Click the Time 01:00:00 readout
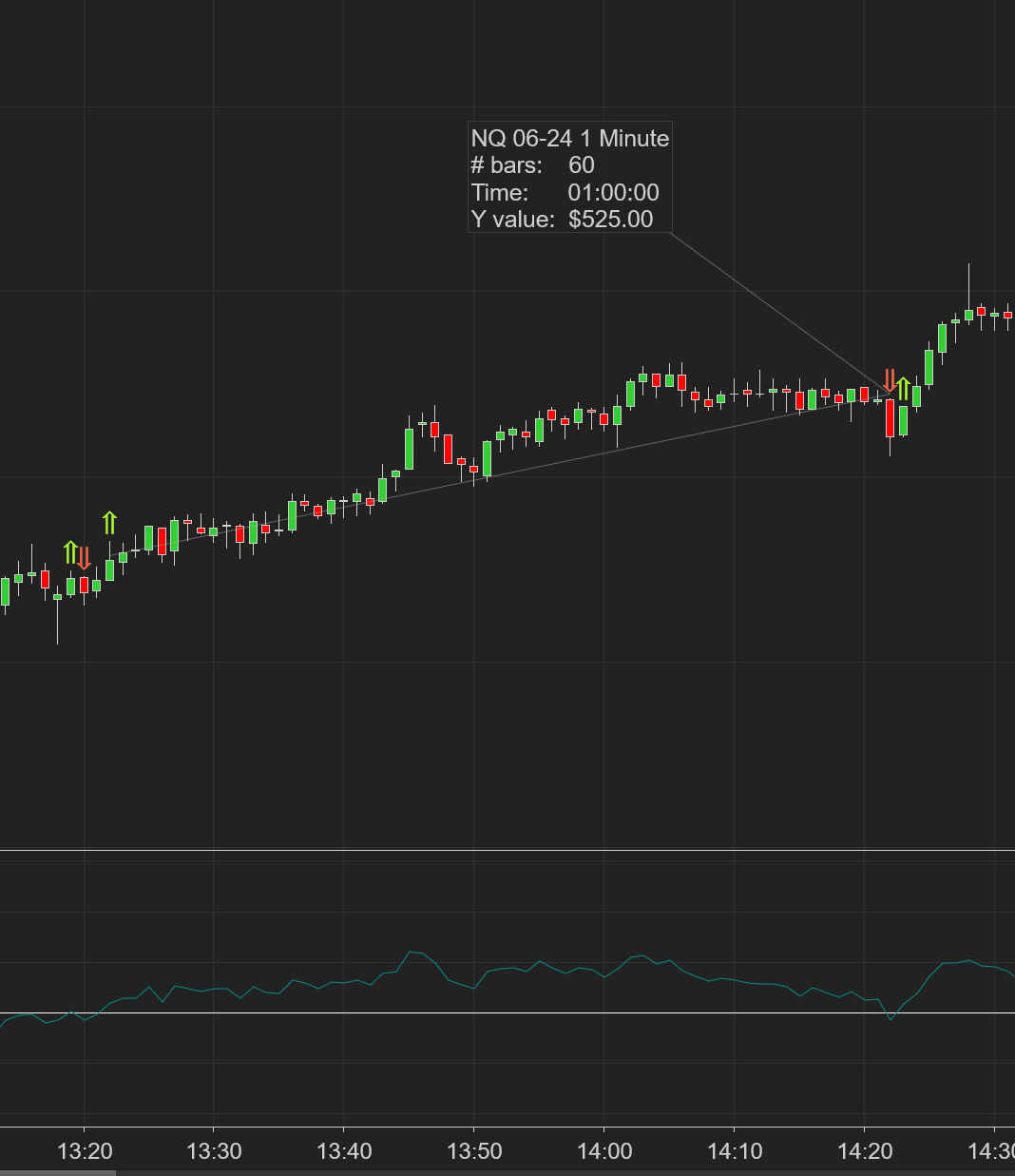Screen dimensions: 1015x1176 click(x=565, y=193)
